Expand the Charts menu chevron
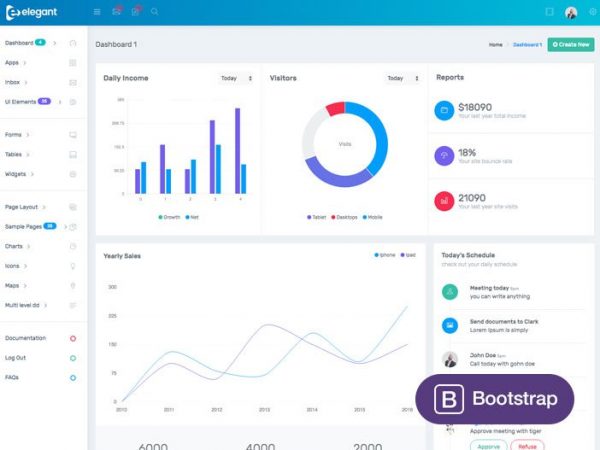Screen dimensions: 600x450 tap(29, 246)
